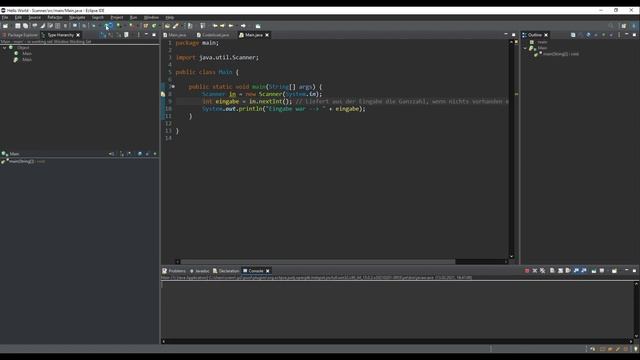Close the Type Hierarchy view
Image resolution: width=640 pixels, height=360 pixels.
(78, 35)
